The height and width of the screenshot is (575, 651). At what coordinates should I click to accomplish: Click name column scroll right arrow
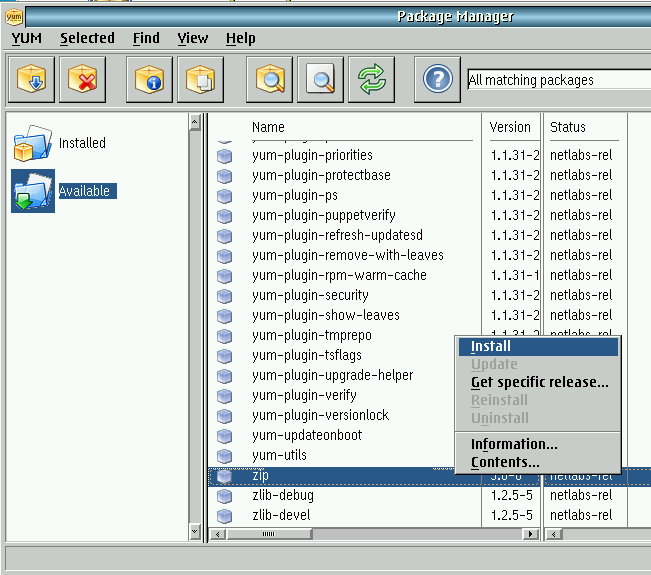tap(530, 534)
